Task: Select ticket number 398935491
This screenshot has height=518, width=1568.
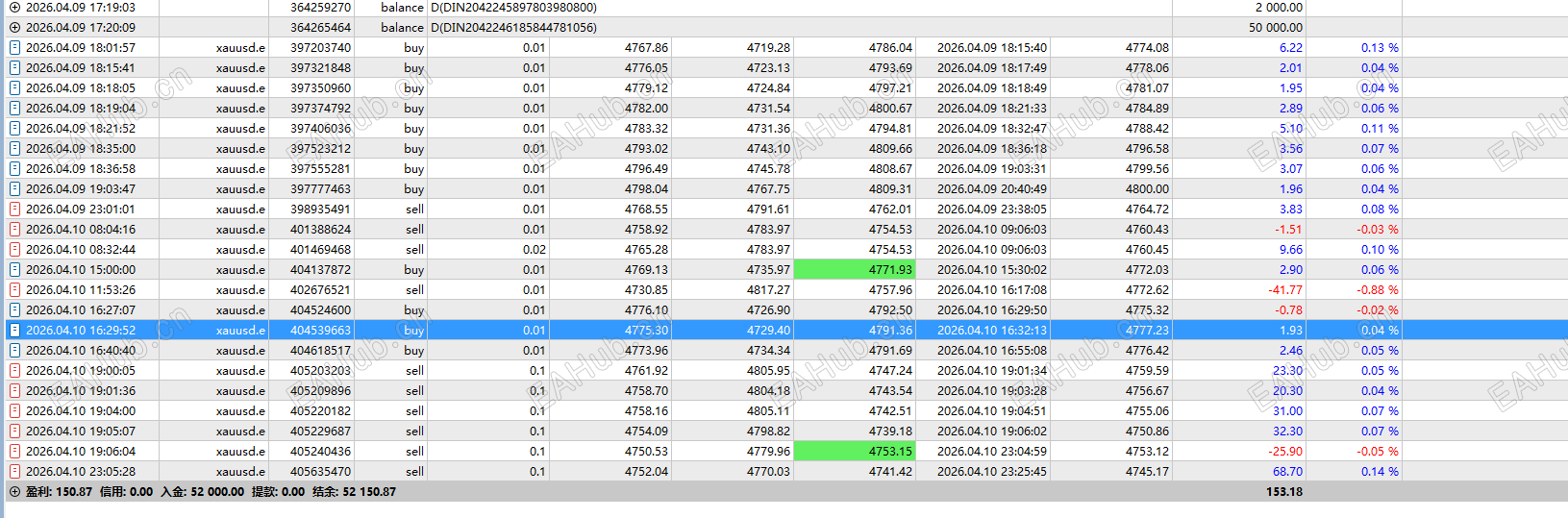Action: (x=320, y=209)
